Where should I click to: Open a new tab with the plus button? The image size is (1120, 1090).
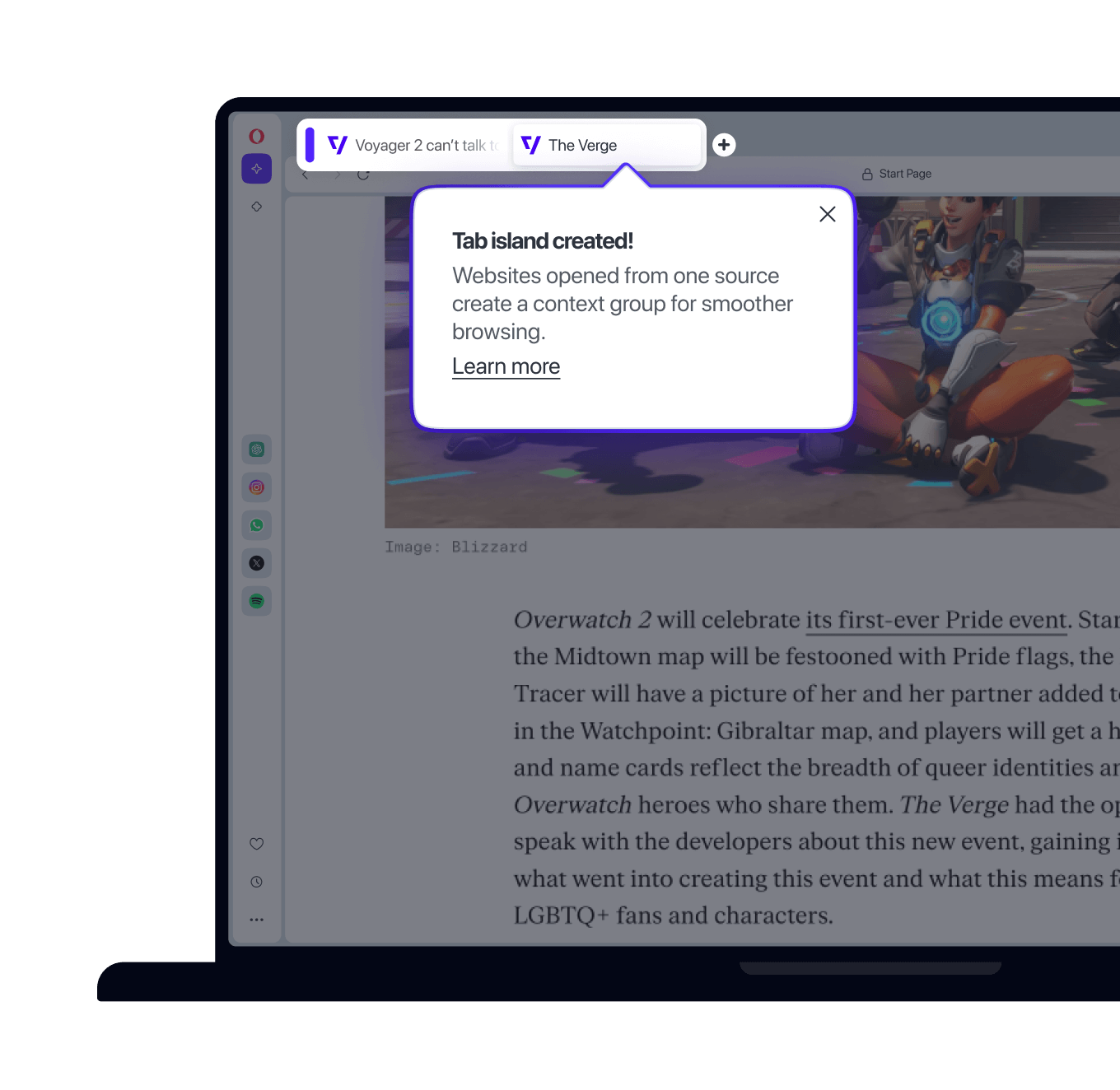coord(724,145)
